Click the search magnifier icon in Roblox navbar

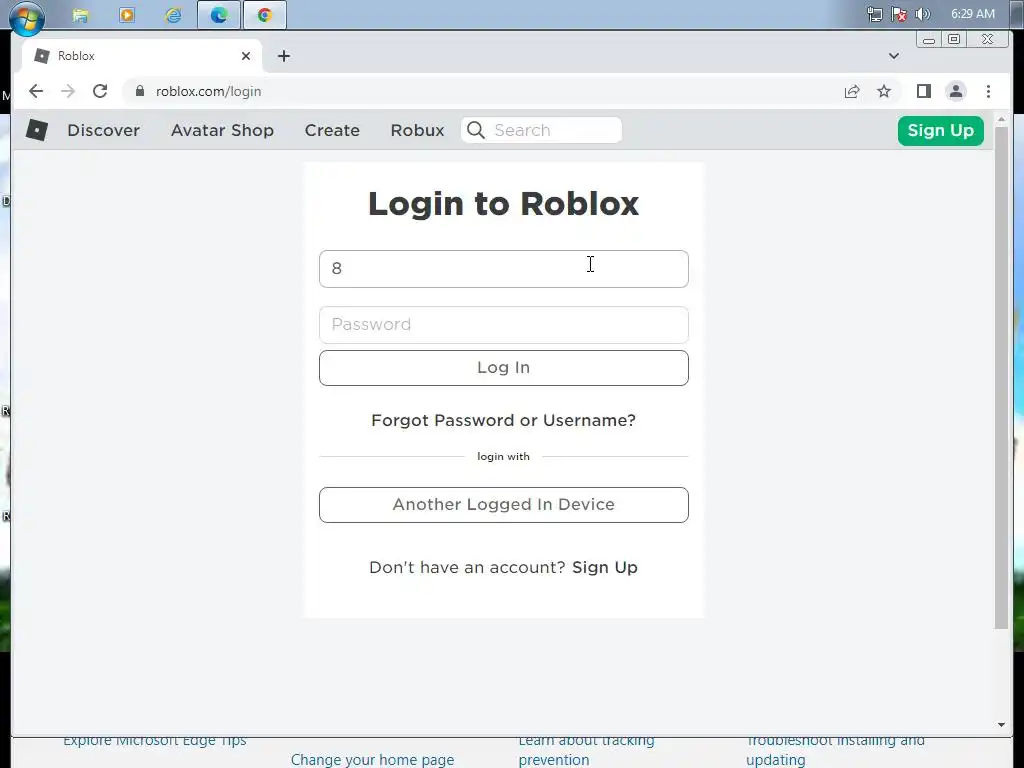[476, 130]
